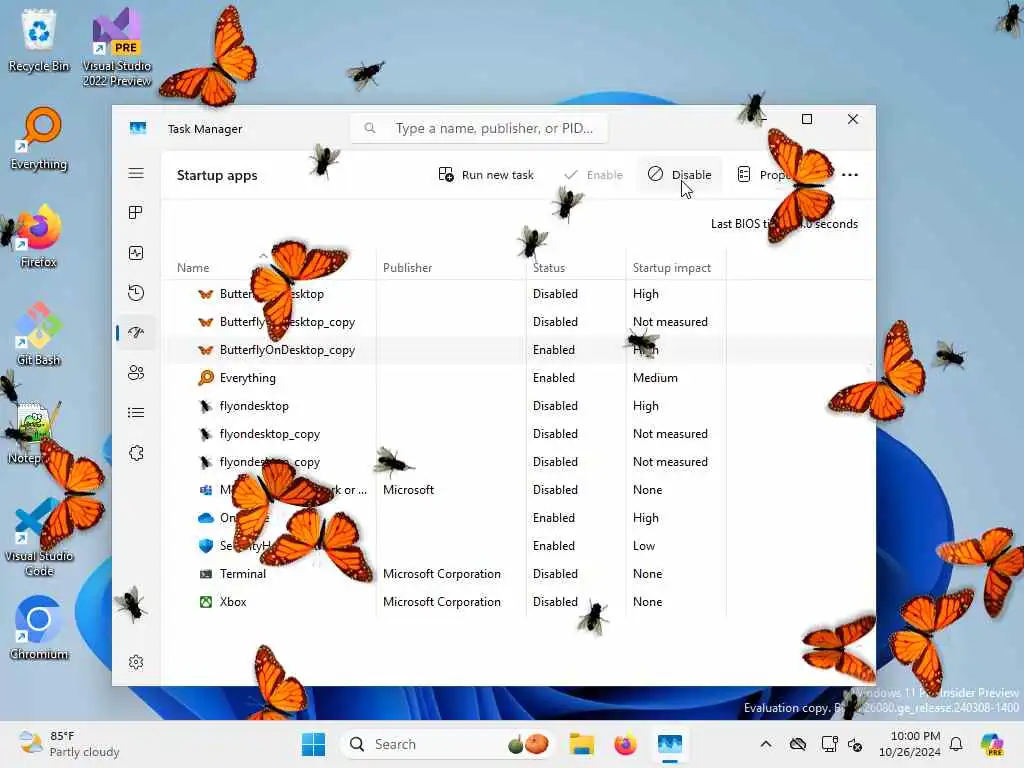1024x768 pixels.
Task: Open the Services page puzzle icon
Action: (136, 453)
